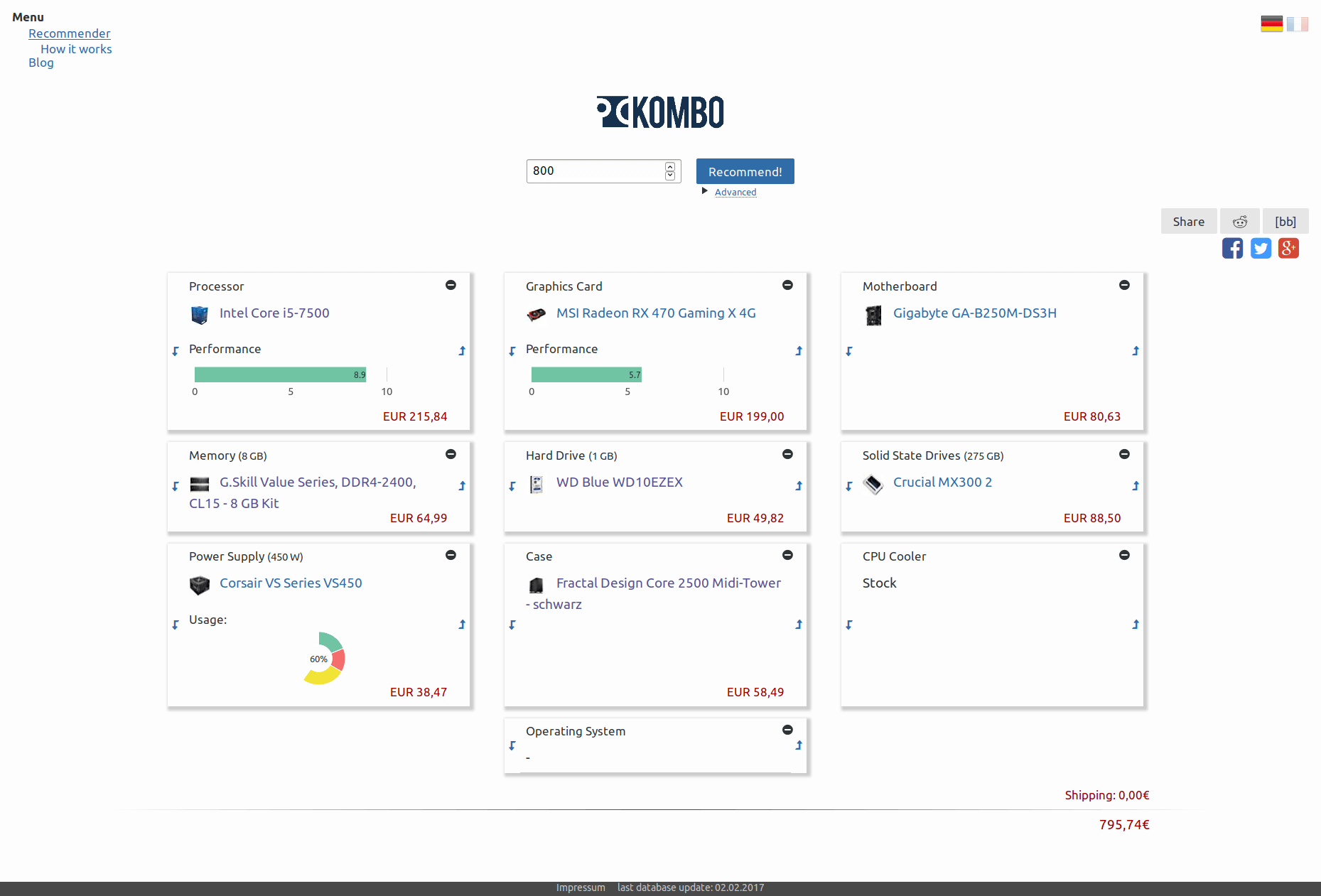
Task: Downgrade Solid State Drive with down arrow
Action: point(849,486)
